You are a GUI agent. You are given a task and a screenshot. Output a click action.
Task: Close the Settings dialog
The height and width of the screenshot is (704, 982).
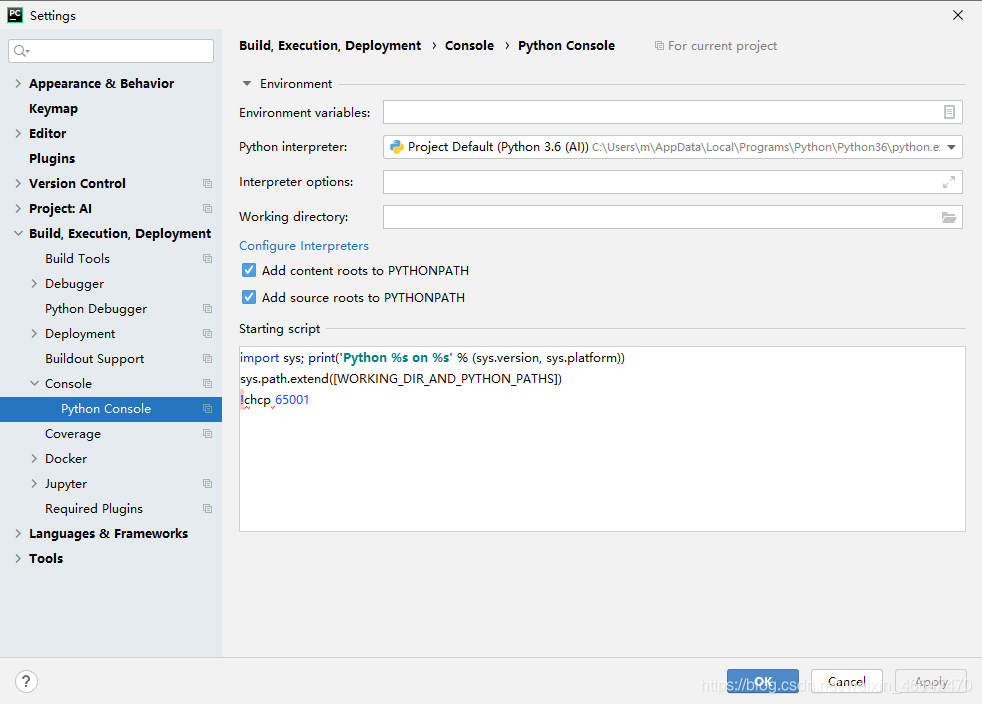[958, 15]
